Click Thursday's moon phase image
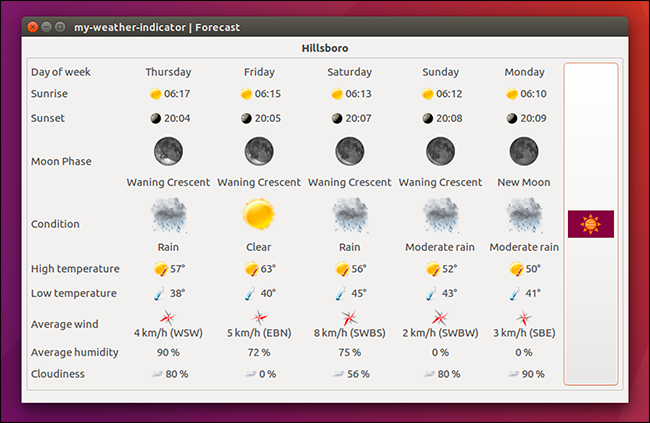650x423 pixels. pos(168,151)
